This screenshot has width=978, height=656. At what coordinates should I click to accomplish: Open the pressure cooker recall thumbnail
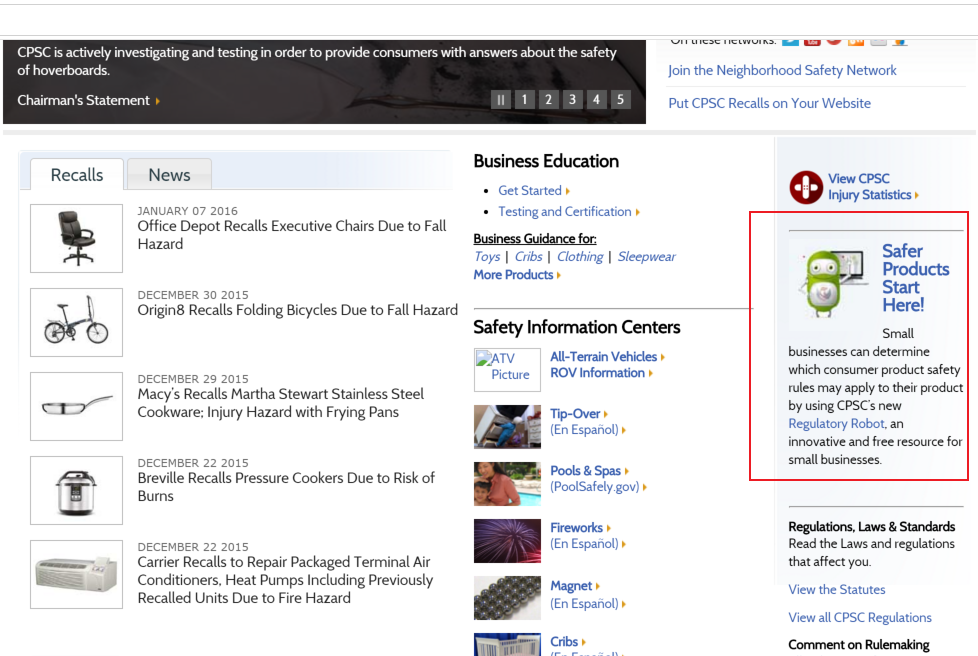coord(77,491)
